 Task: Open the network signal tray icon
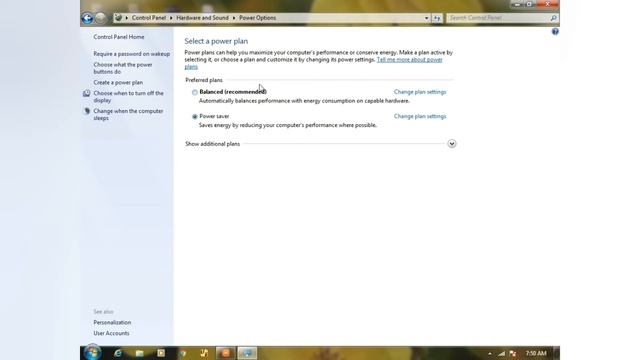(501, 353)
